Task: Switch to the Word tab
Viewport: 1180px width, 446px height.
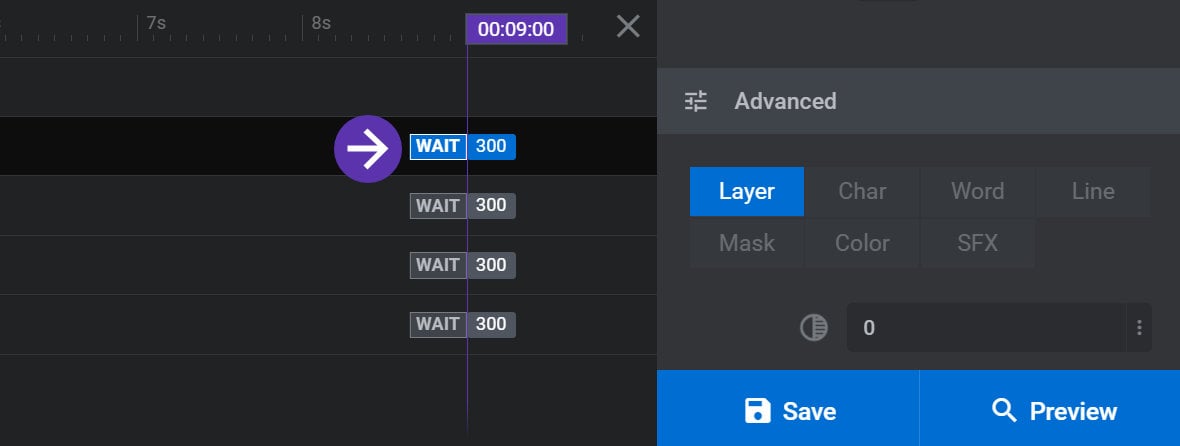Action: [x=978, y=191]
